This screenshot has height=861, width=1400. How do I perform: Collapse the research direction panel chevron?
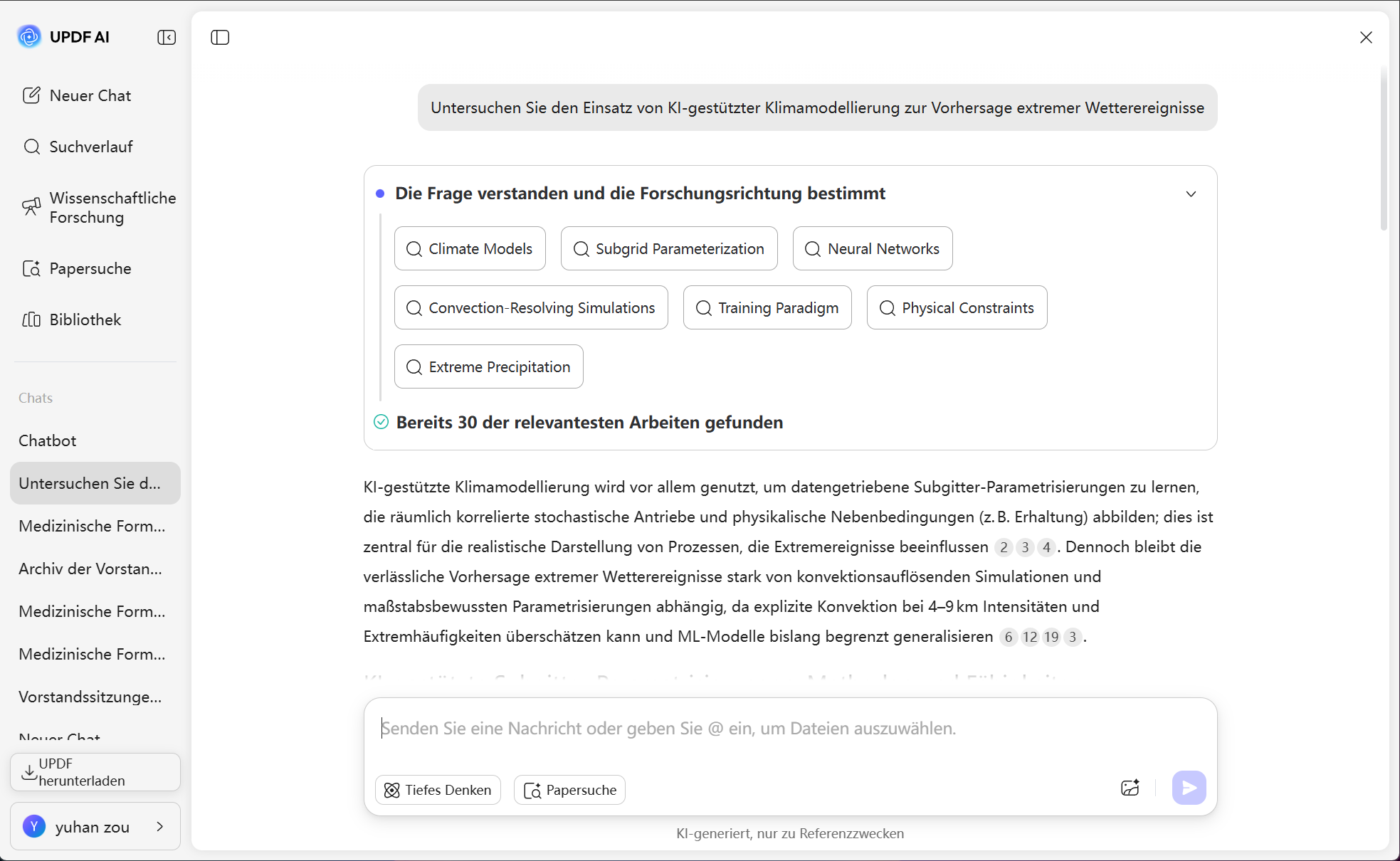(x=1191, y=194)
